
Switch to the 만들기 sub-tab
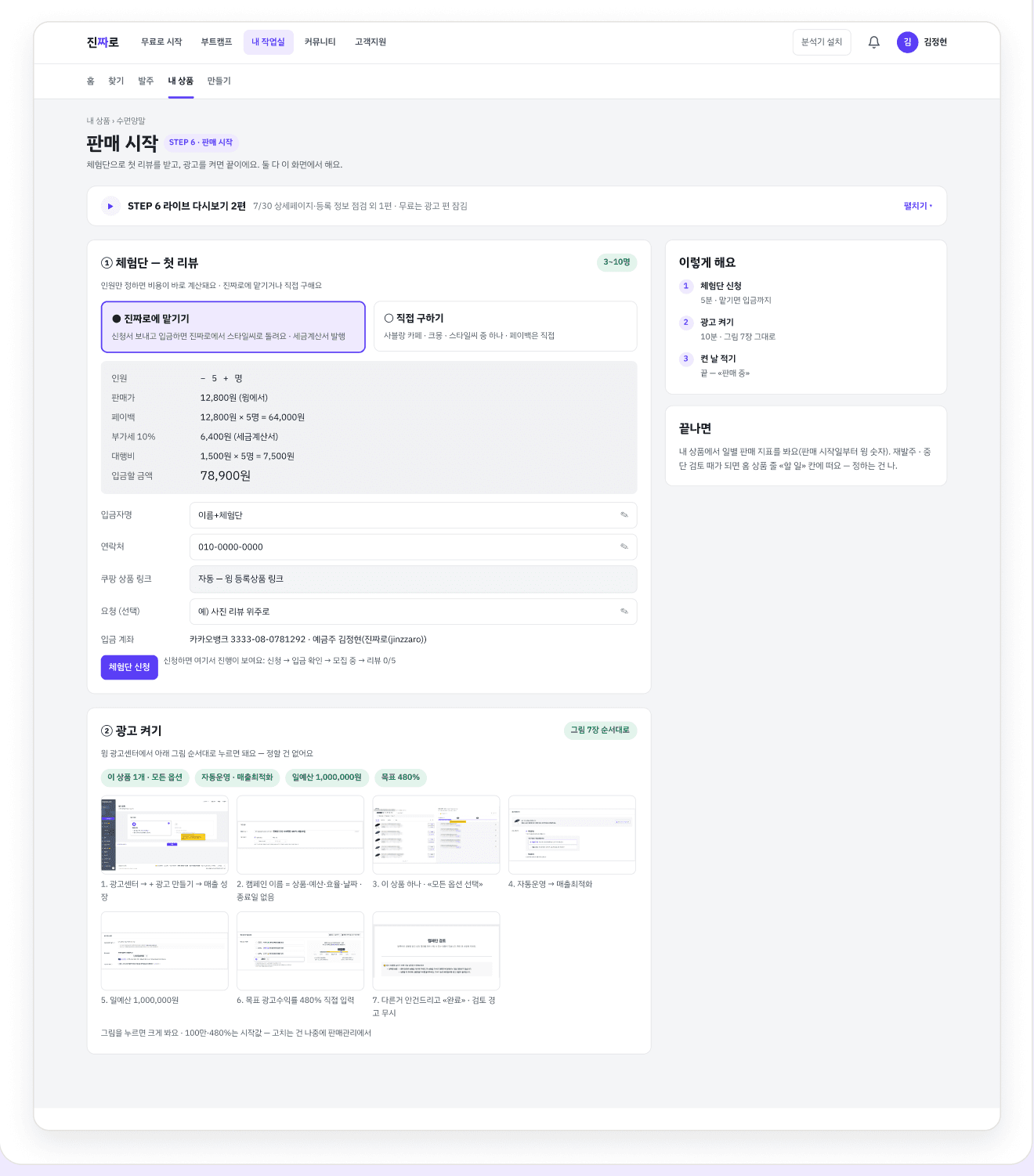(219, 81)
